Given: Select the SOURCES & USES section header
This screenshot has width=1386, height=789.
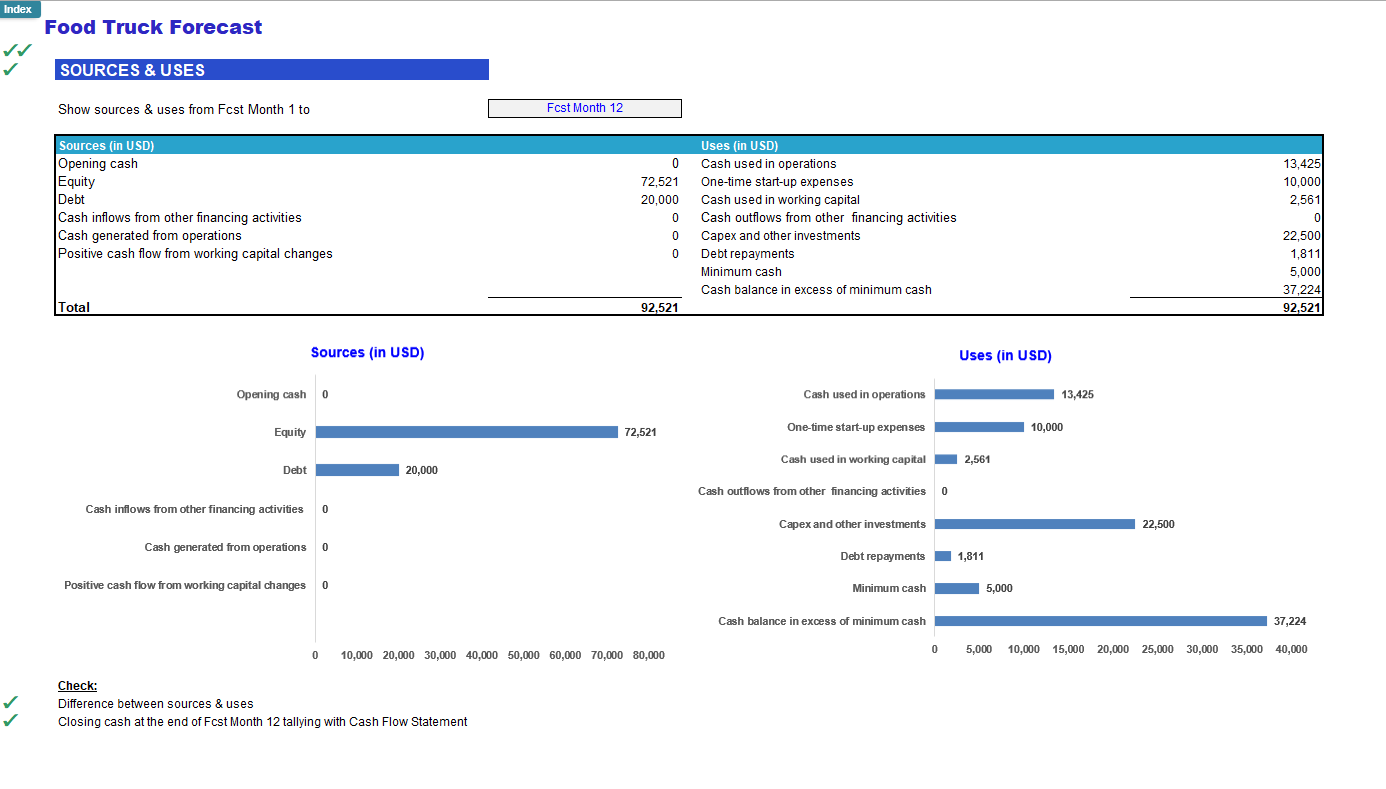Looking at the screenshot, I should pos(272,70).
